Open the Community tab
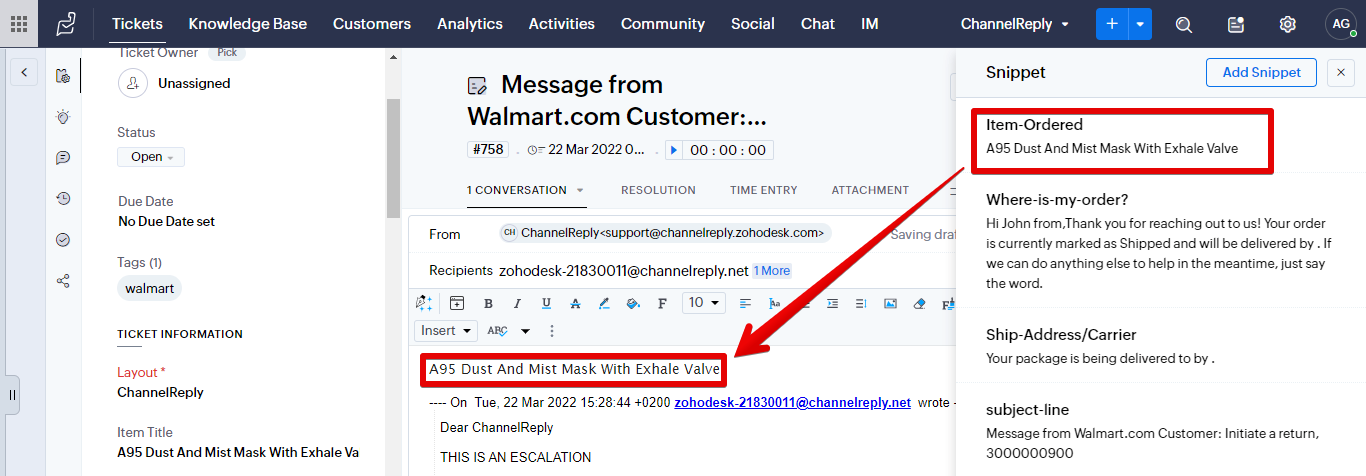 (x=663, y=24)
